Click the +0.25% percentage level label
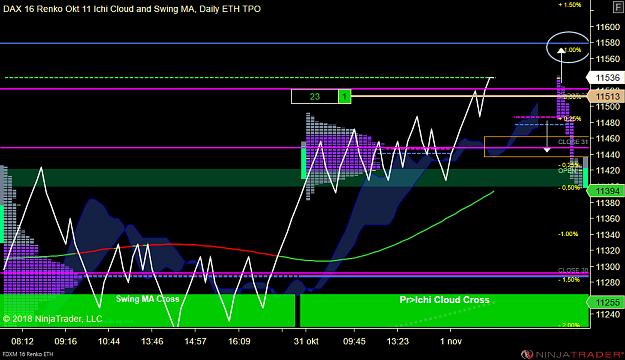The height and width of the screenshot is (360, 625). (x=570, y=119)
